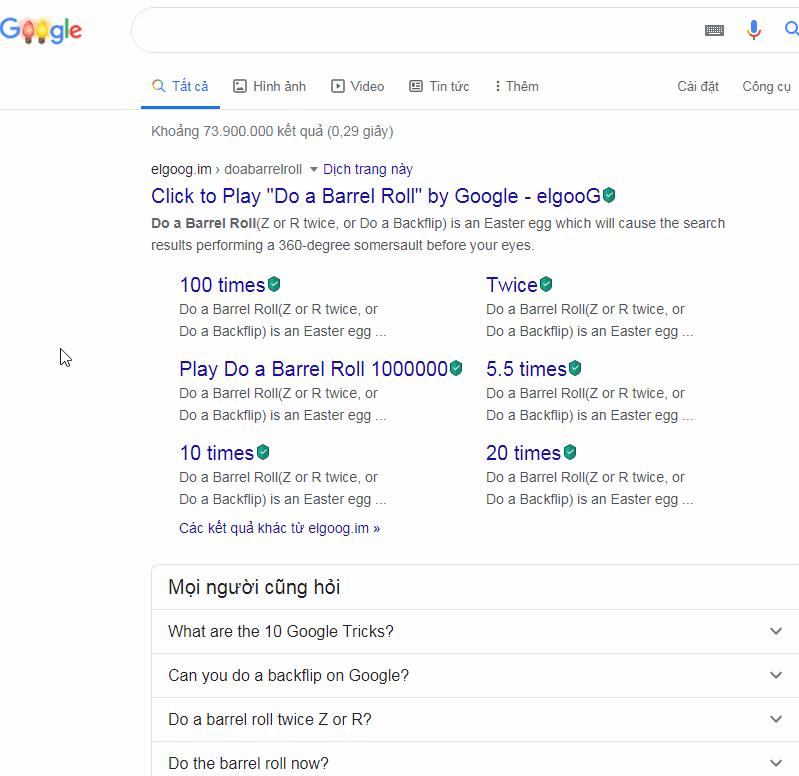Open Cài đặt settings menu
The image size is (799, 776).
[x=698, y=86]
